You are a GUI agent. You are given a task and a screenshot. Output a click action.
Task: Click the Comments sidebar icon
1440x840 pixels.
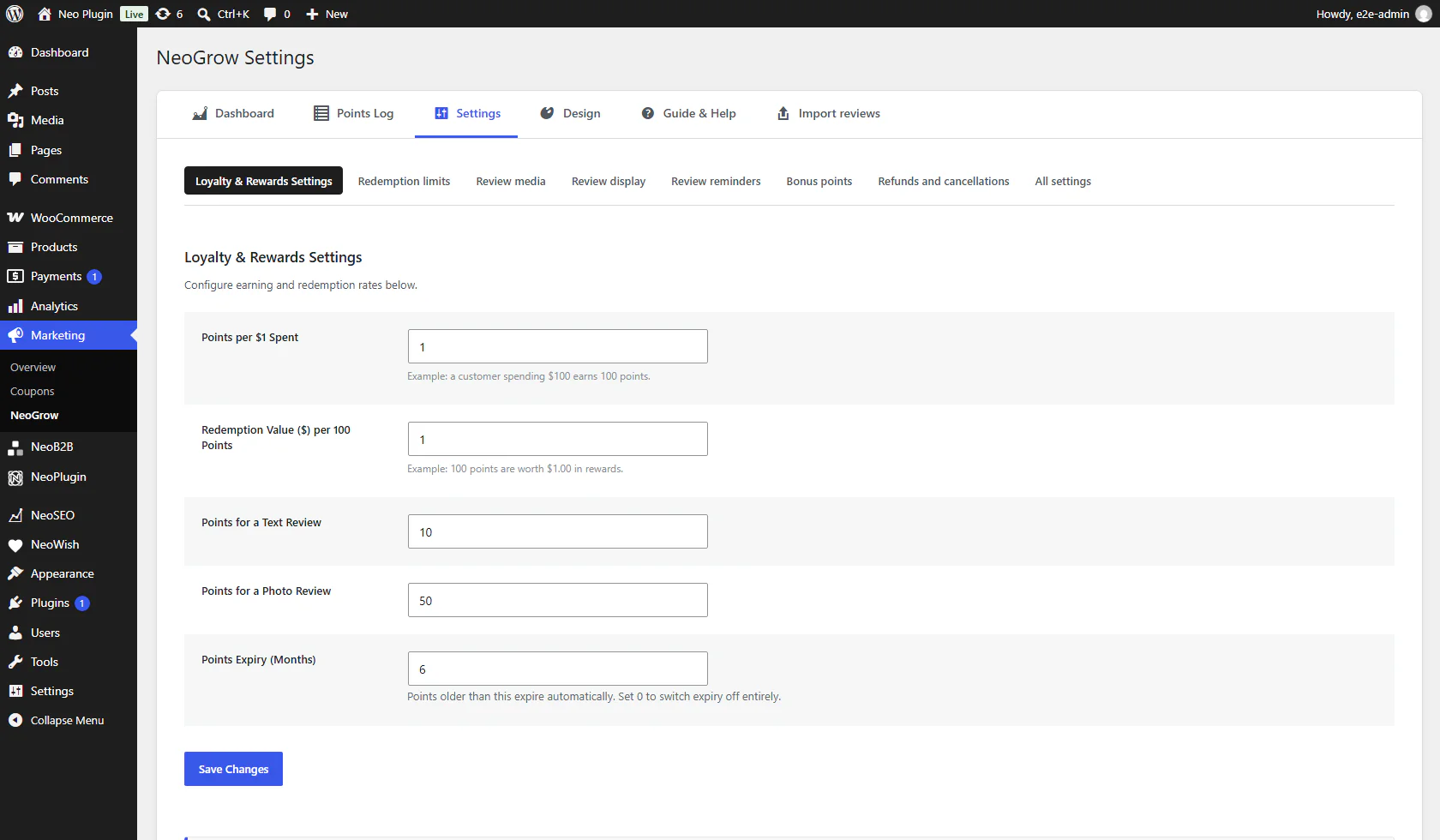(x=15, y=179)
